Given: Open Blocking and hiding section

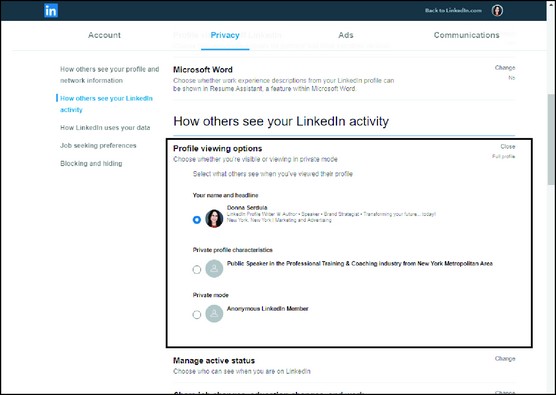Looking at the screenshot, I should (x=91, y=163).
